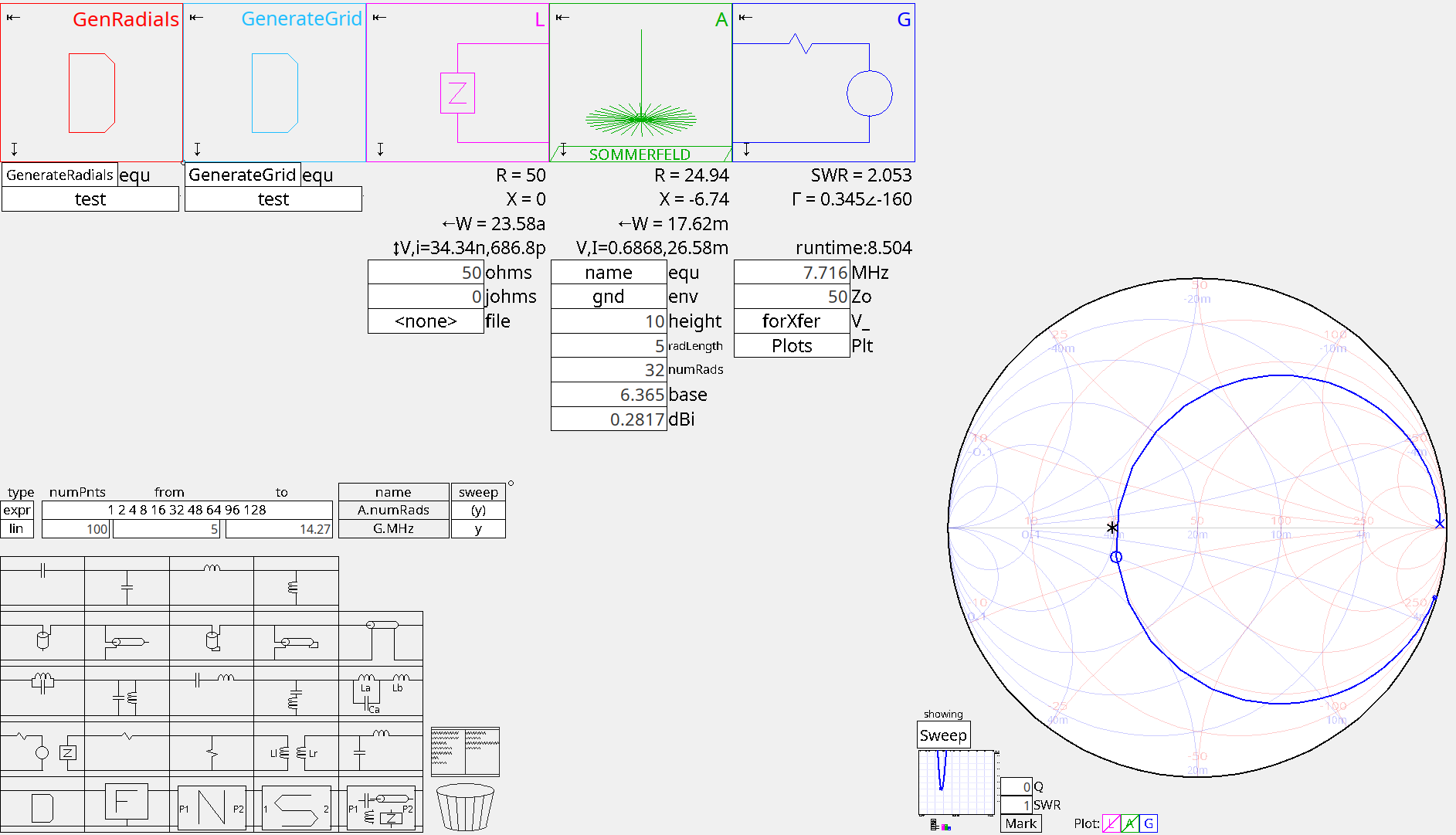Change the Sweep showing mode

[x=943, y=735]
